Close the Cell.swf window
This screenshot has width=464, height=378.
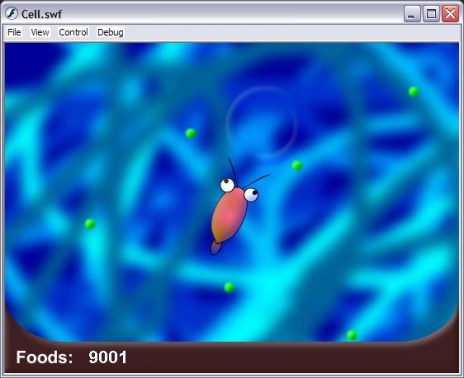pos(450,14)
